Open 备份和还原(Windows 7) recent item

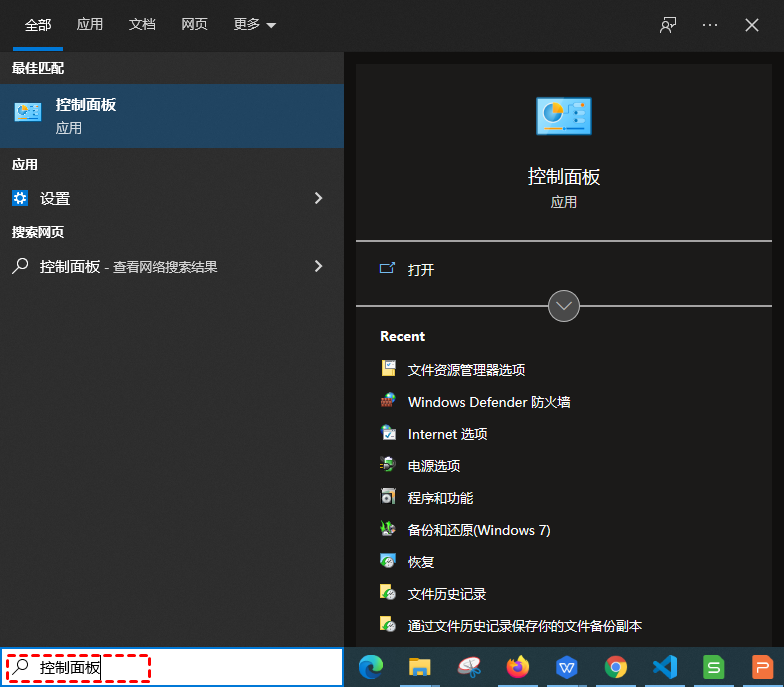[478, 530]
